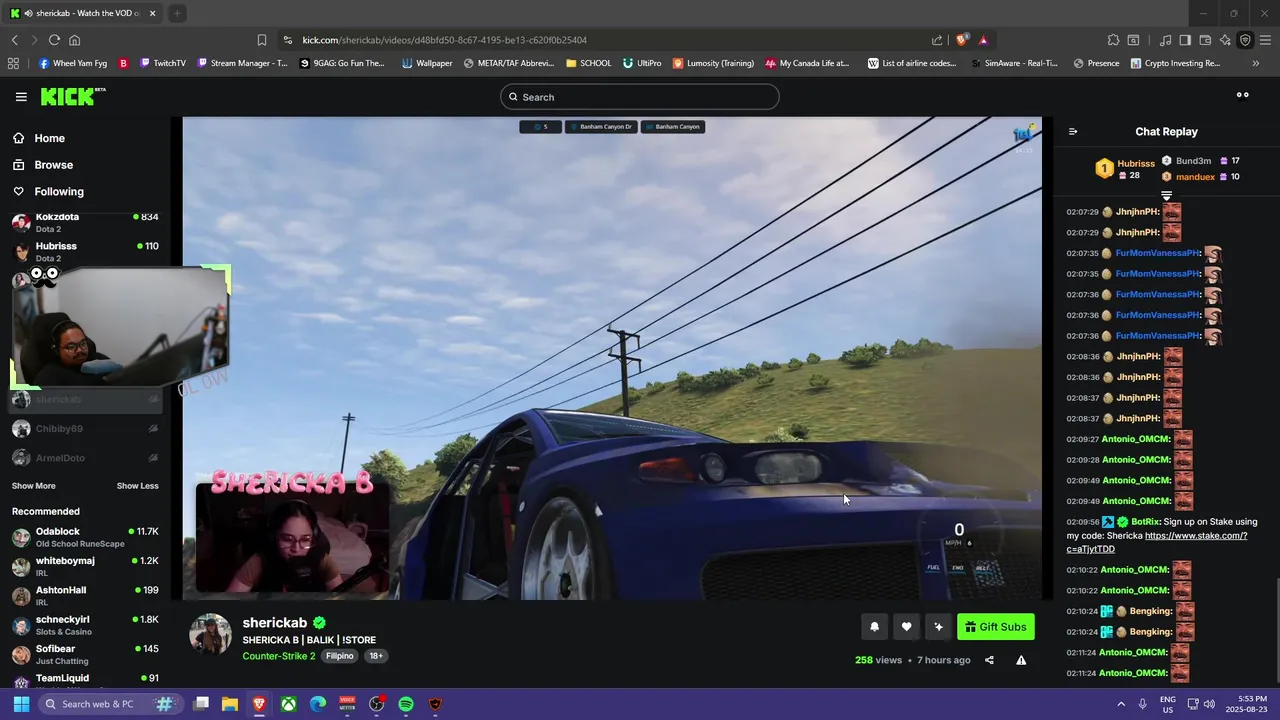Open the apps grid icon on bookmarks bar
Image resolution: width=1280 pixels, height=720 pixels.
(x=13, y=63)
